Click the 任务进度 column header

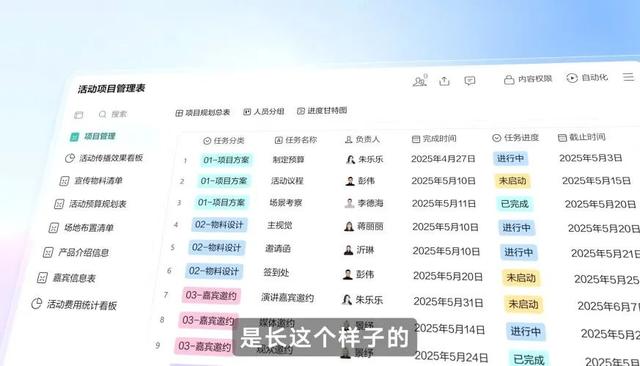point(516,138)
